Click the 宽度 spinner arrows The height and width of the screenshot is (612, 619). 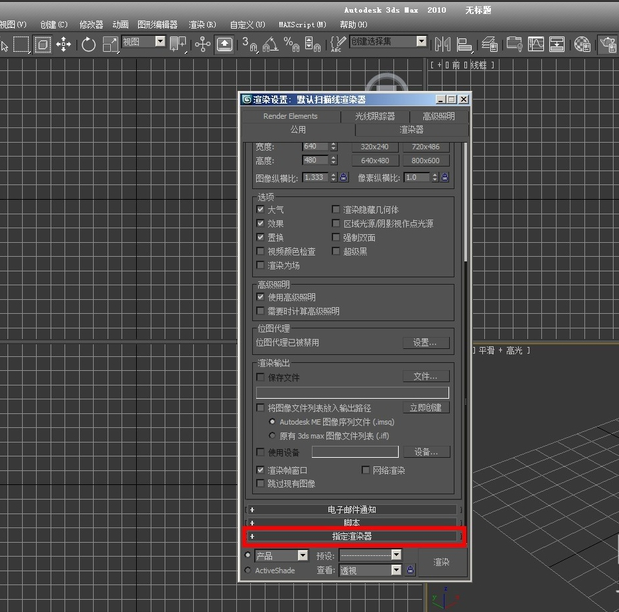click(334, 146)
